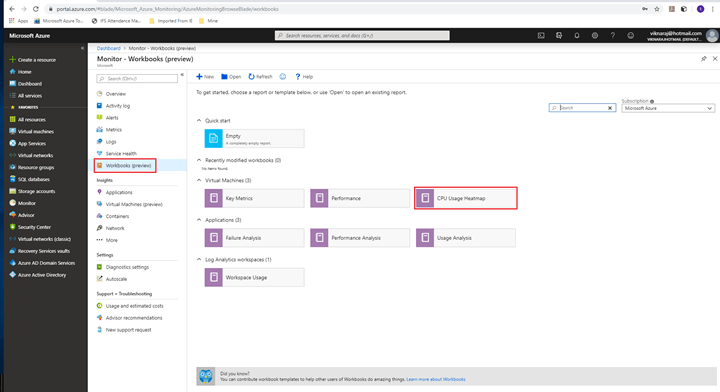The height and width of the screenshot is (392, 720).
Task: Open the help question mark in top bar
Action: click(613, 35)
